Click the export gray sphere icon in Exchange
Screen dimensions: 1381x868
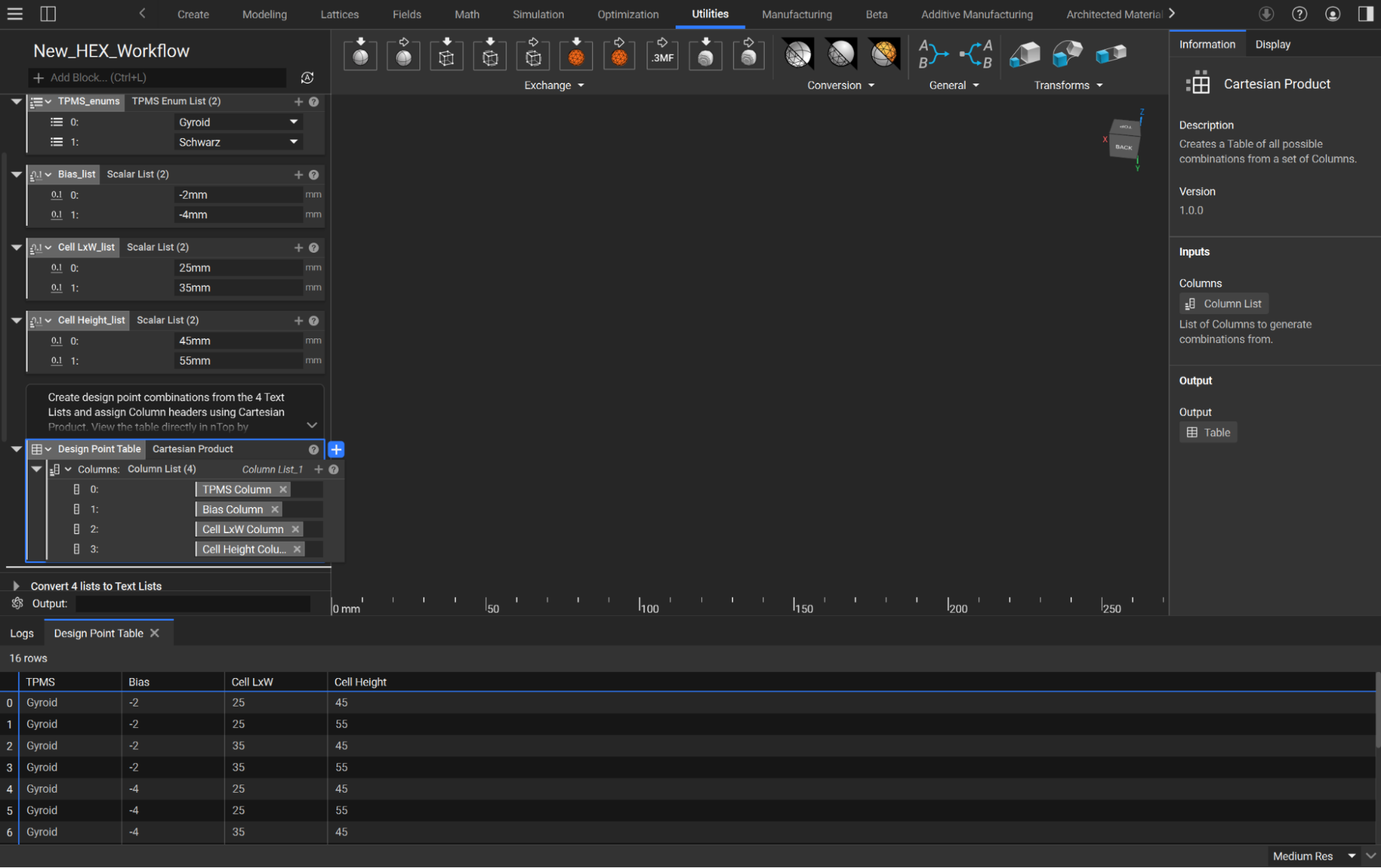point(403,54)
